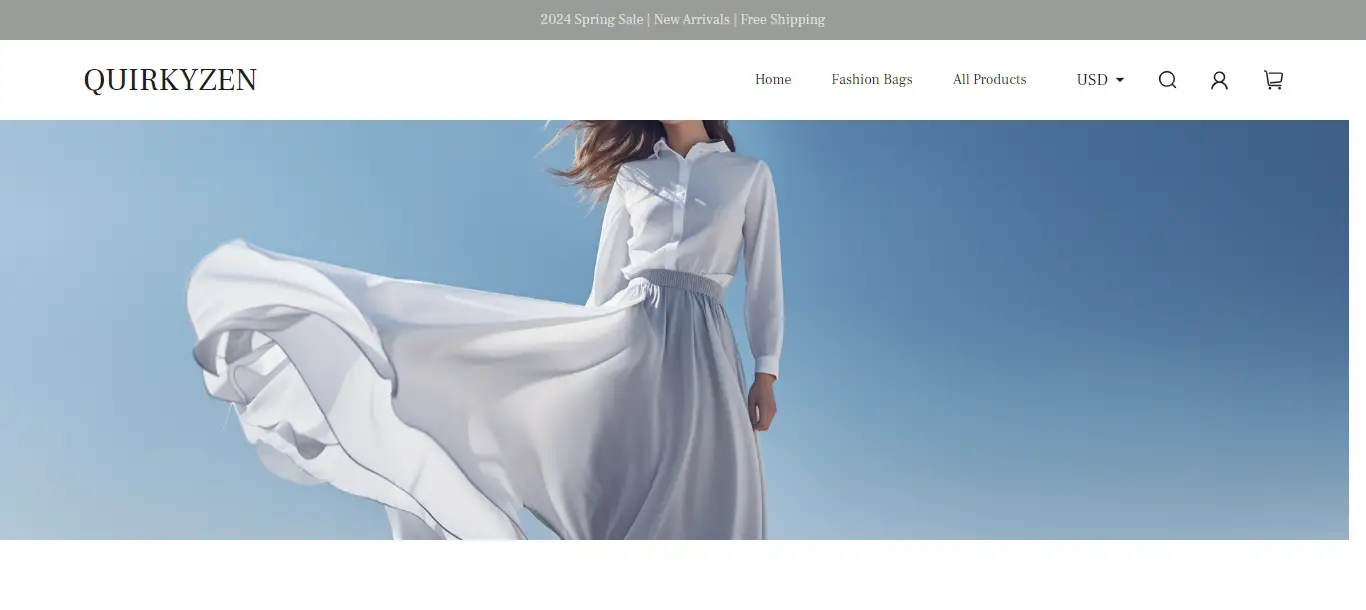Click the caret arrow beside USD
Image resolution: width=1366 pixels, height=610 pixels.
click(x=1120, y=80)
